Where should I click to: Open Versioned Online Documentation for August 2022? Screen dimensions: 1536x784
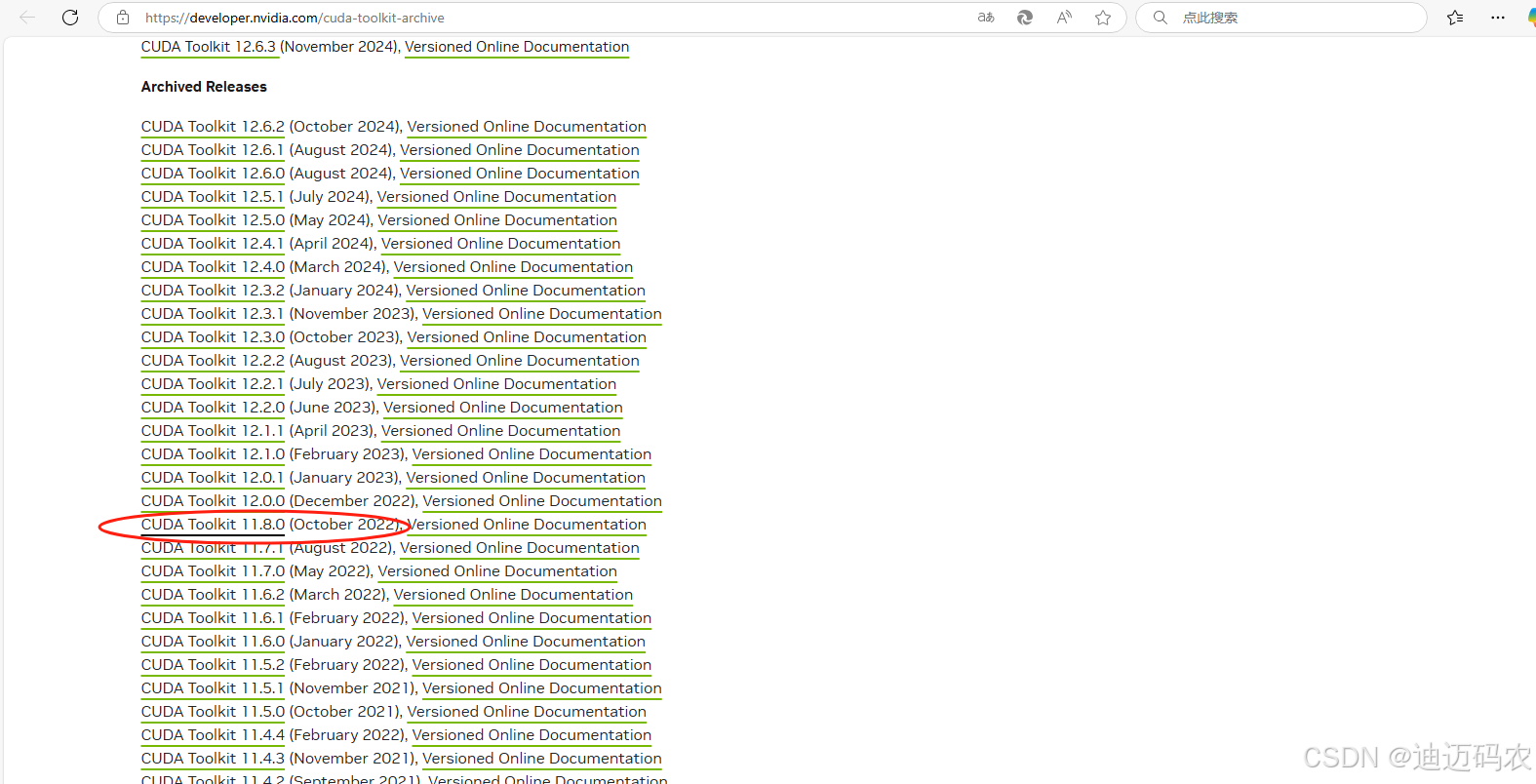coord(520,548)
